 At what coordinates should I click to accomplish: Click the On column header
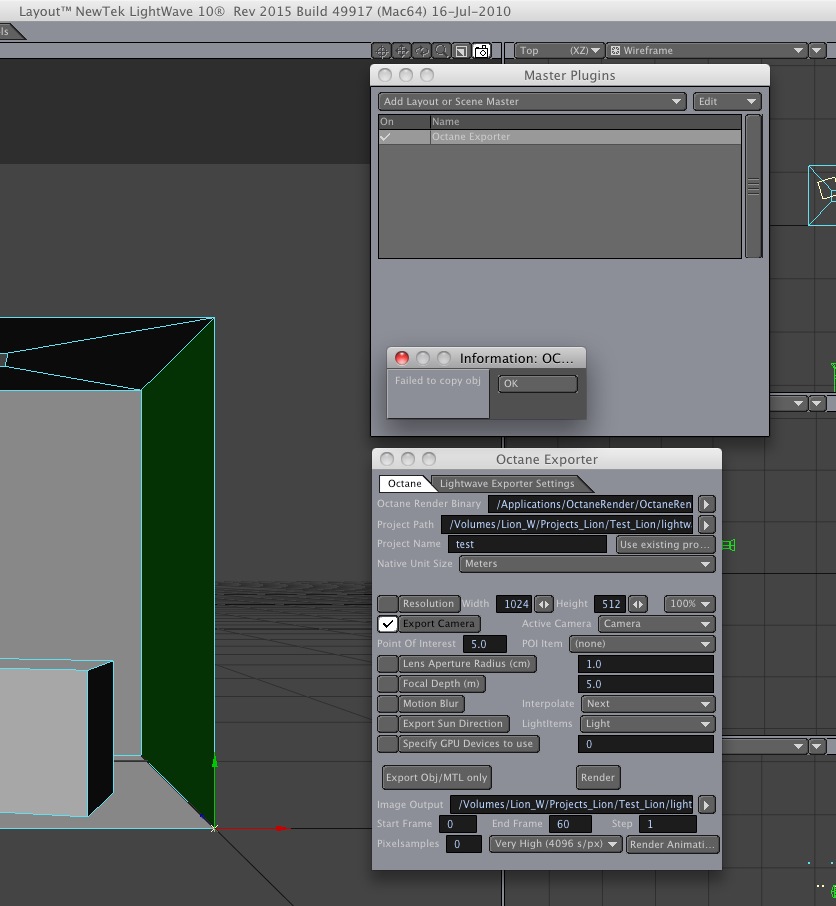404,122
